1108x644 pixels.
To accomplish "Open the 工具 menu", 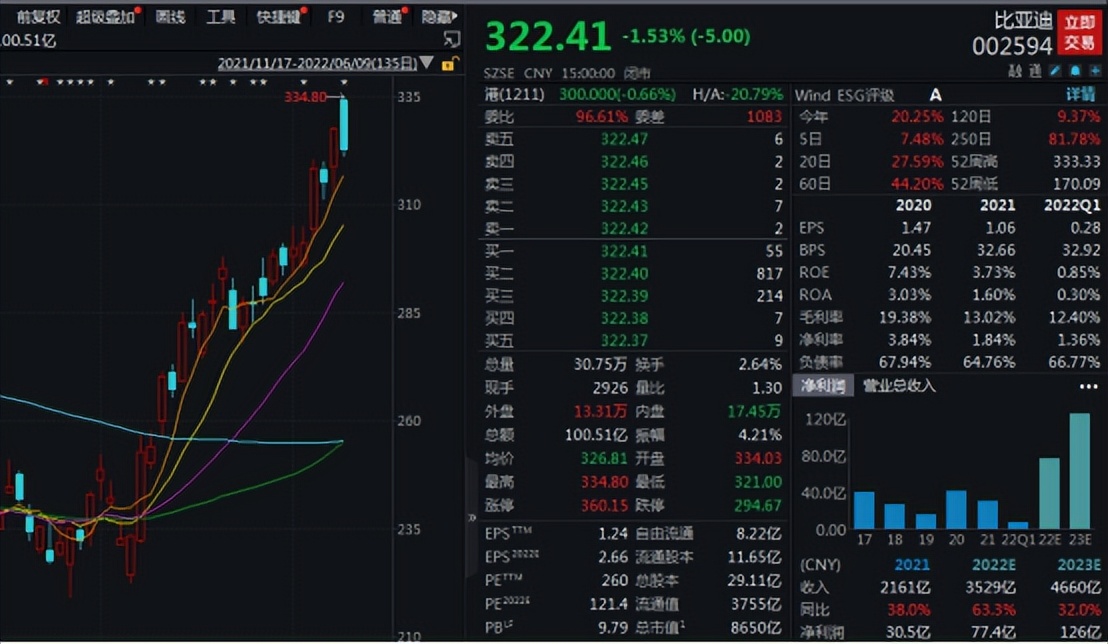I will (220, 17).
